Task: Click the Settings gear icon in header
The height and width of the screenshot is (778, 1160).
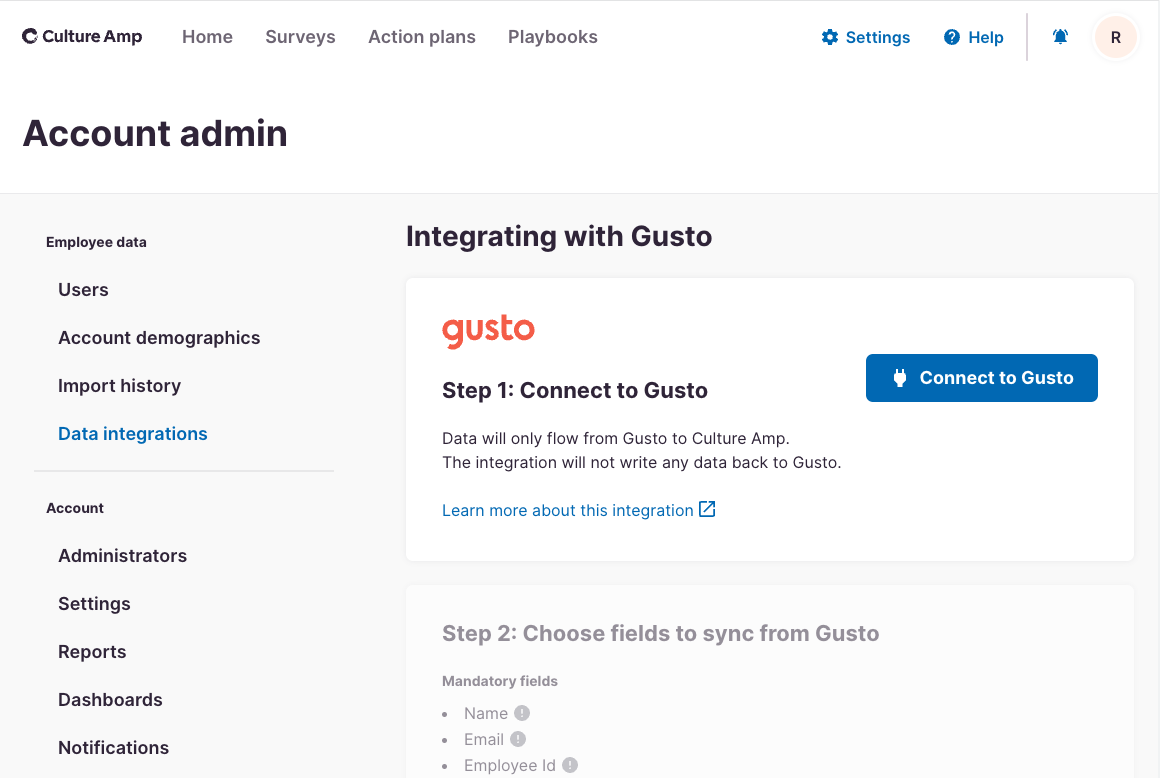Action: pos(830,37)
